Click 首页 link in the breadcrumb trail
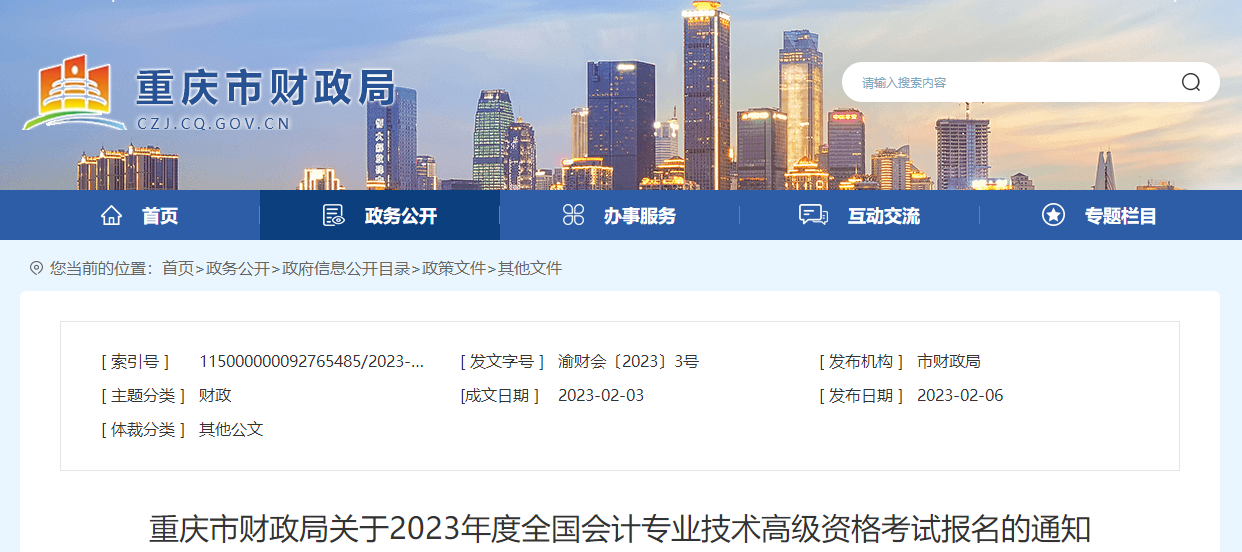This screenshot has width=1242, height=552. 178,268
